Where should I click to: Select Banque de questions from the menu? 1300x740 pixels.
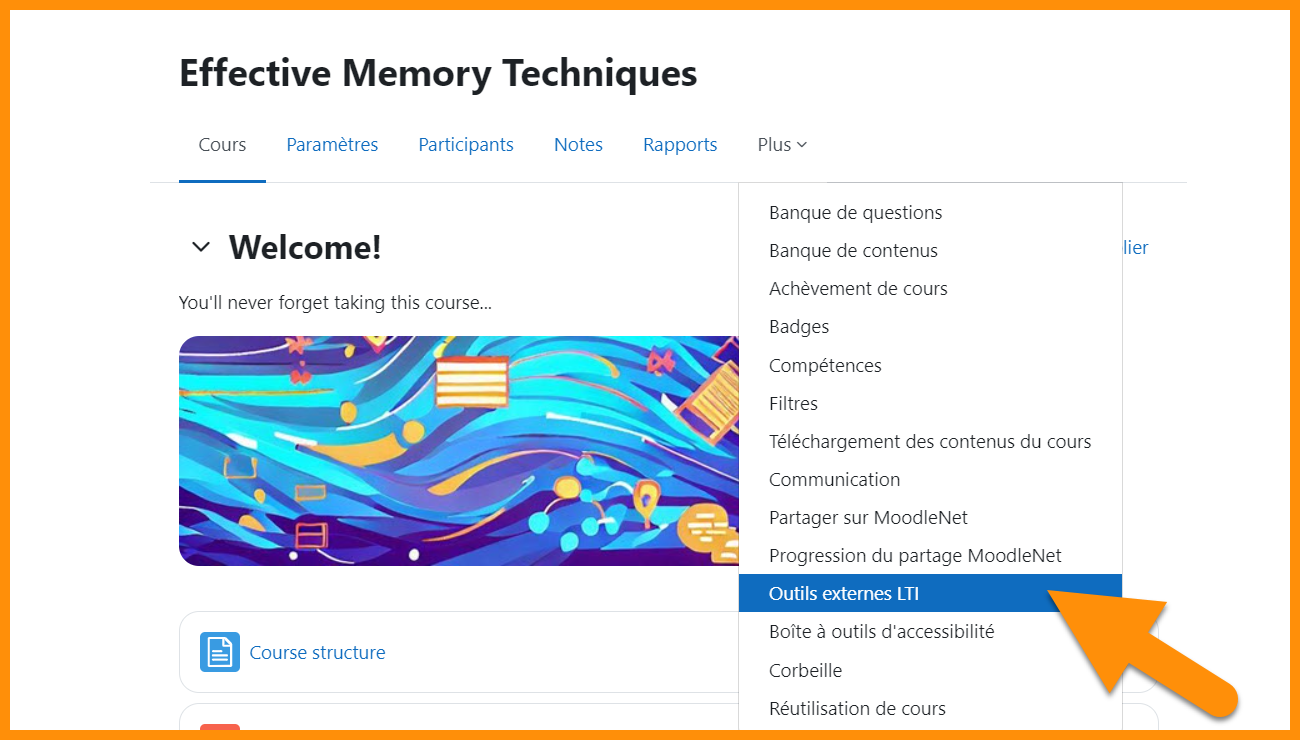[x=855, y=212]
